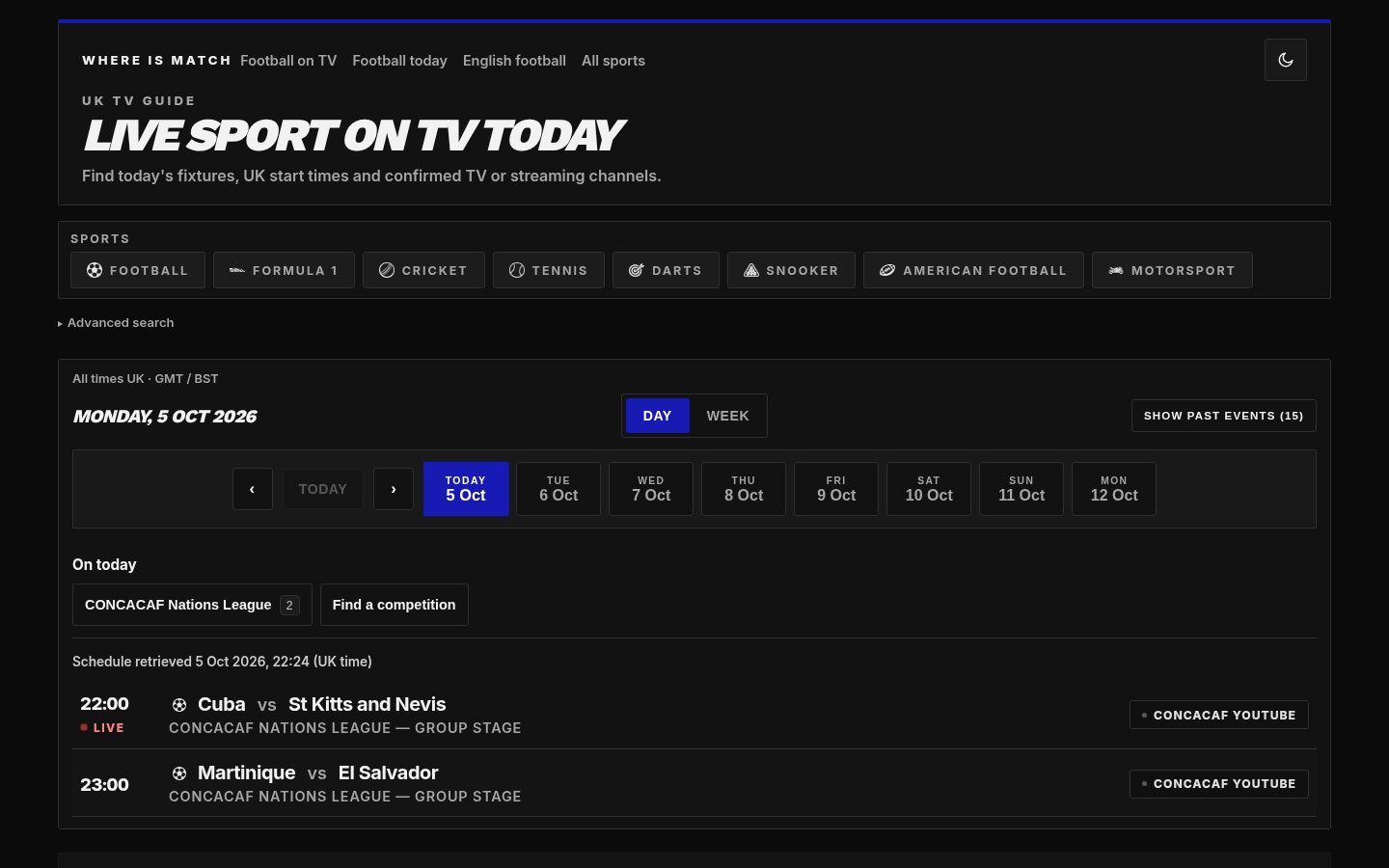Filter by CONCACAF Nations League competition
The height and width of the screenshot is (868, 1389).
click(x=192, y=605)
